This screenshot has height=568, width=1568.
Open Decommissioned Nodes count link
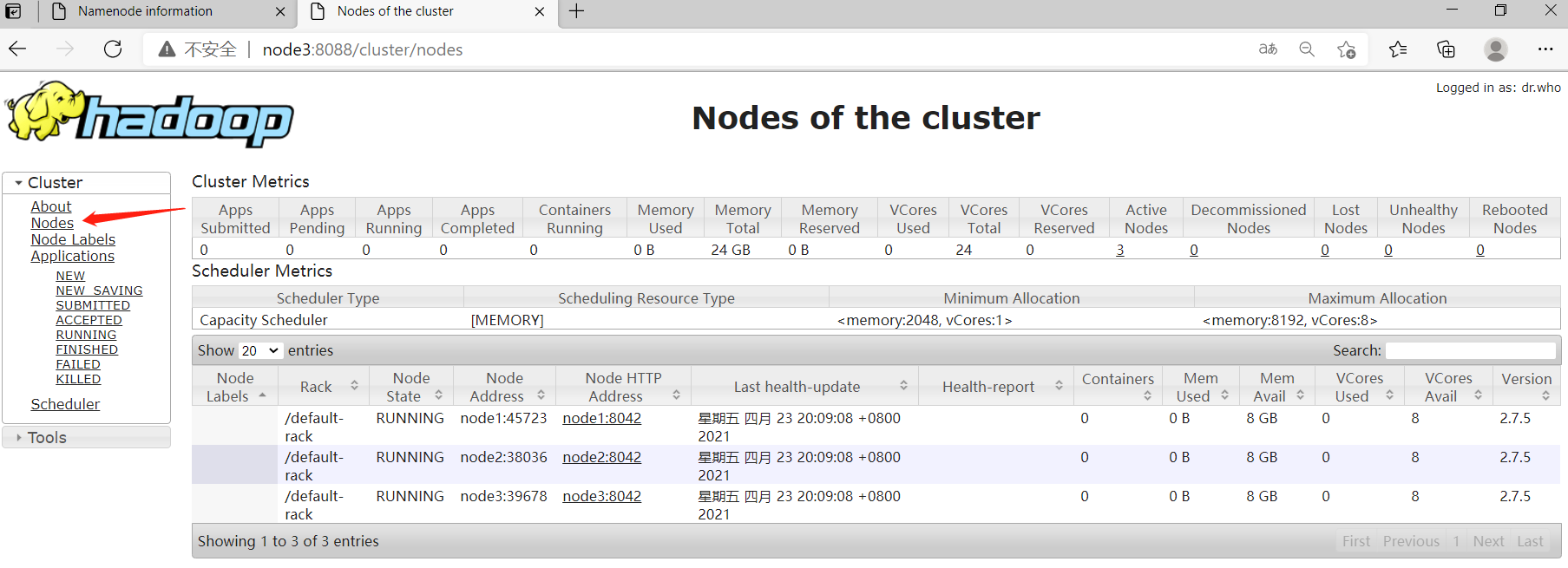point(1194,250)
